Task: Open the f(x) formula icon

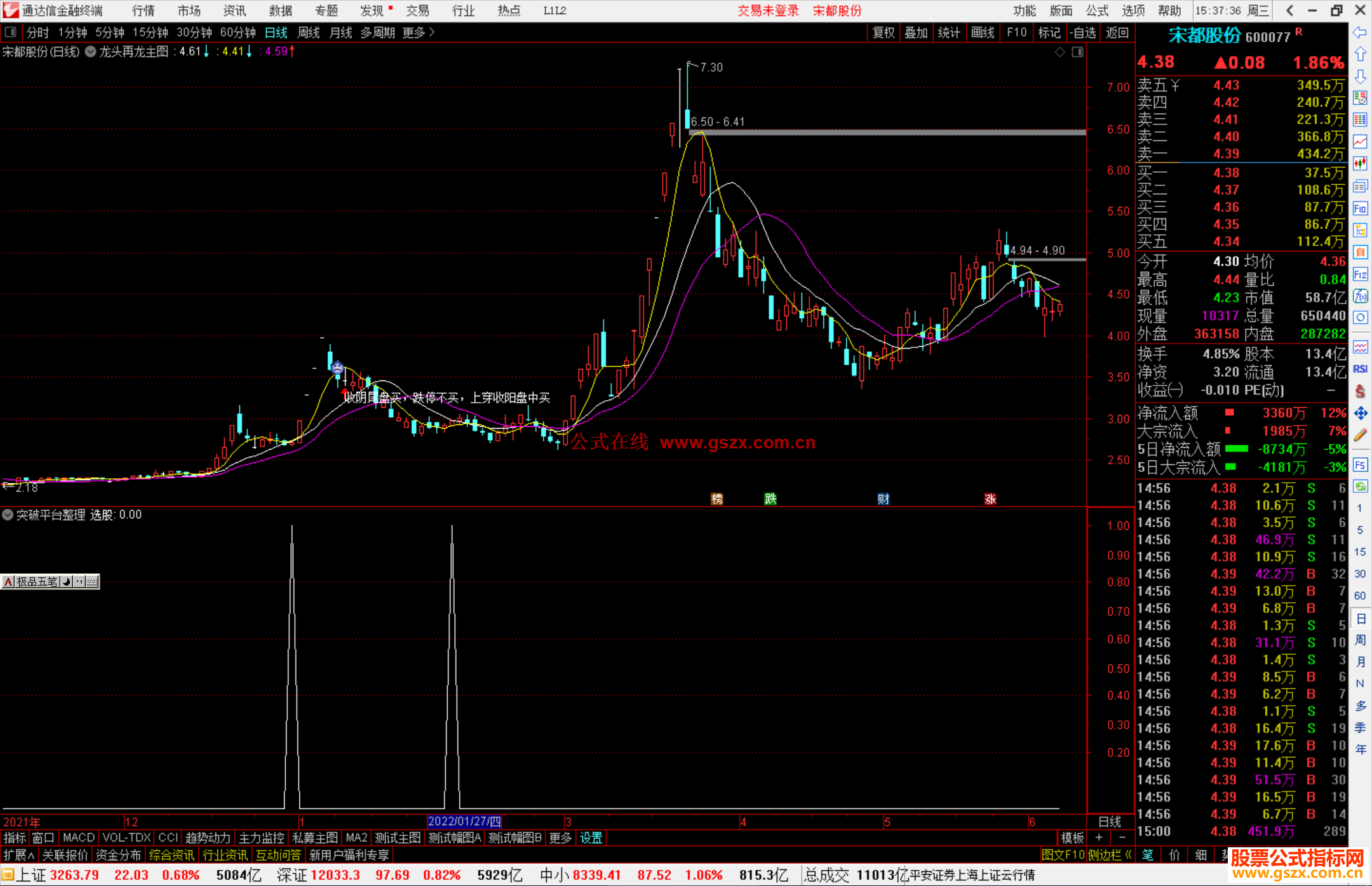Action: click(1360, 296)
